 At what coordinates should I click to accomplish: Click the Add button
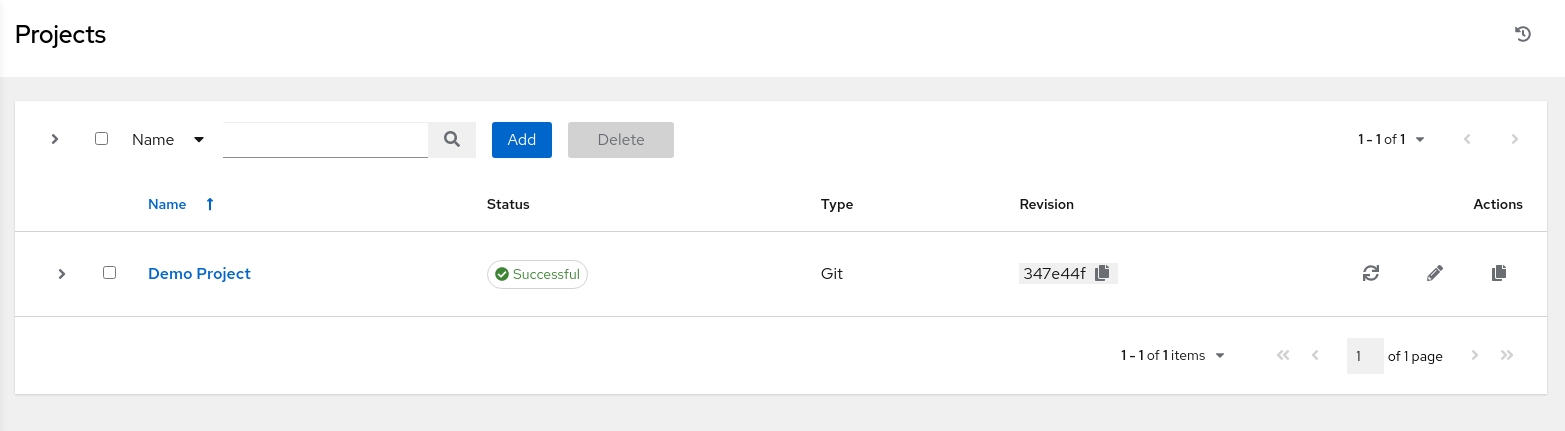(521, 140)
